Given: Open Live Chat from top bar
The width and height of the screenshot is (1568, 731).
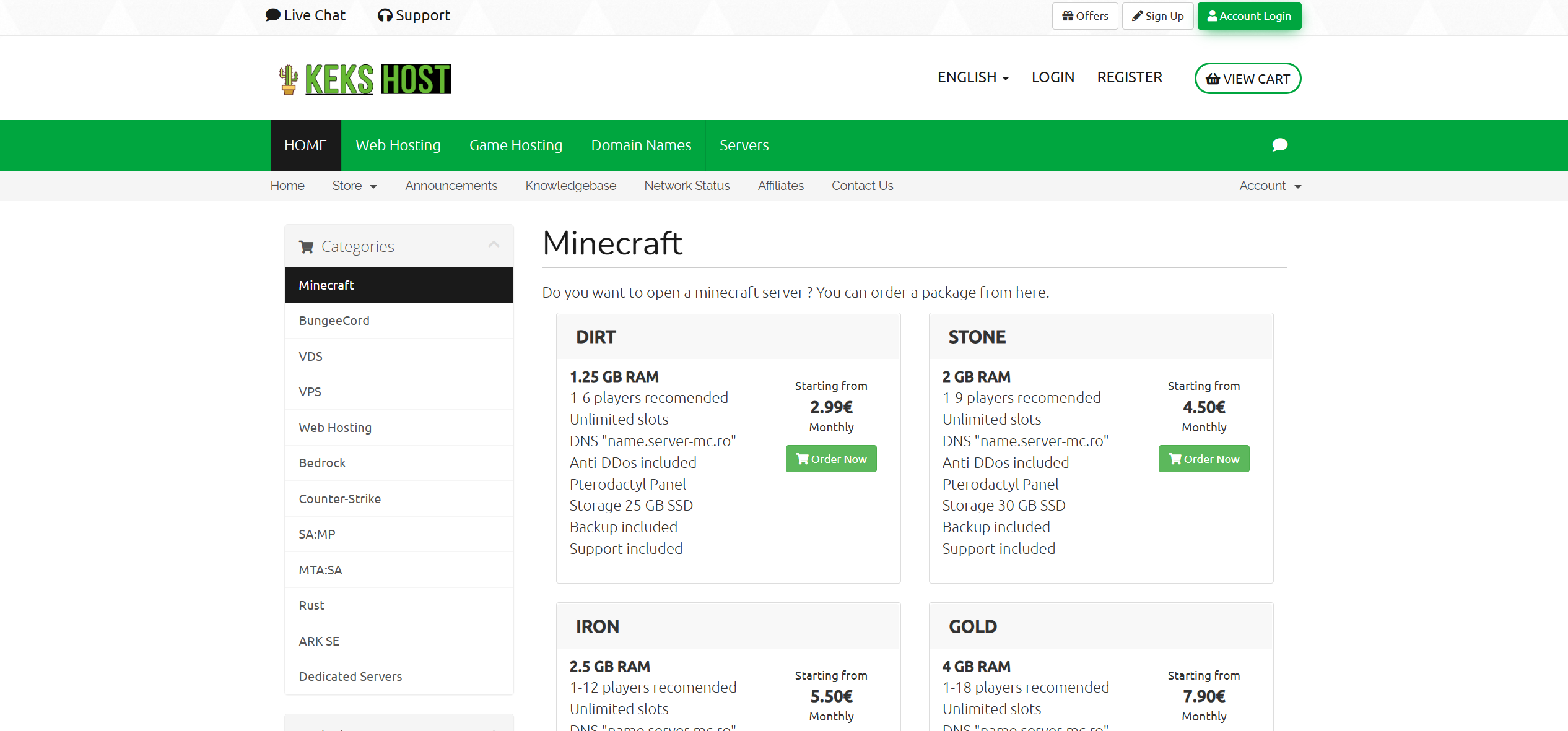Looking at the screenshot, I should coord(305,15).
